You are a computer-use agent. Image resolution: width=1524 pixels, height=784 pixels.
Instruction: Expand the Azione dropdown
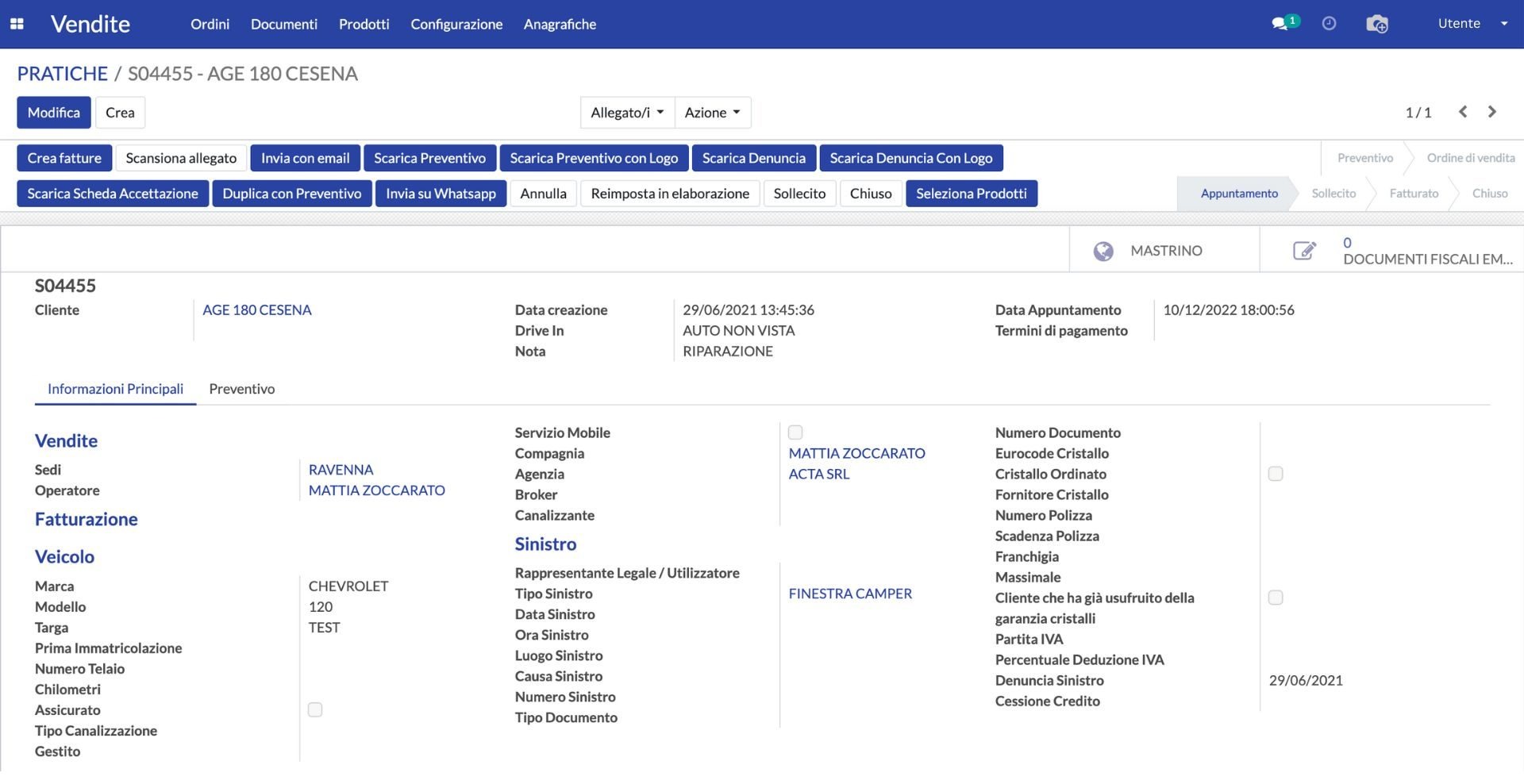[712, 112]
